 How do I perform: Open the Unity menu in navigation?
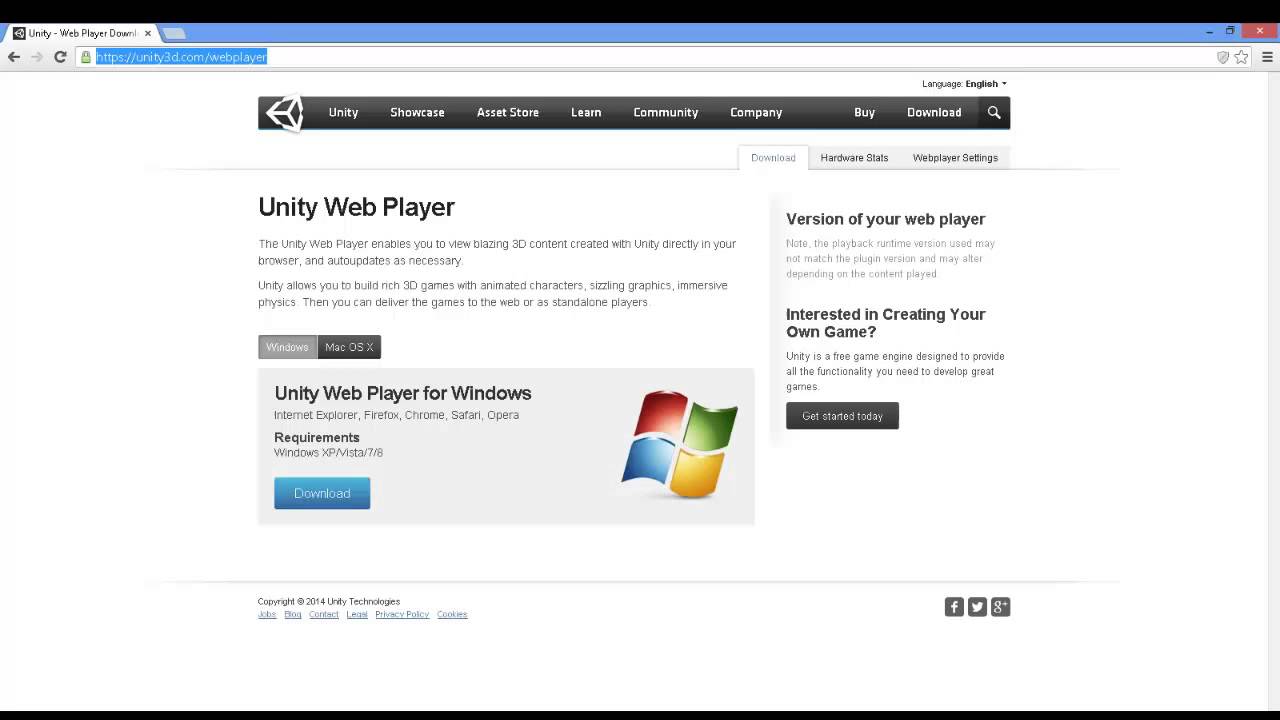click(x=343, y=112)
